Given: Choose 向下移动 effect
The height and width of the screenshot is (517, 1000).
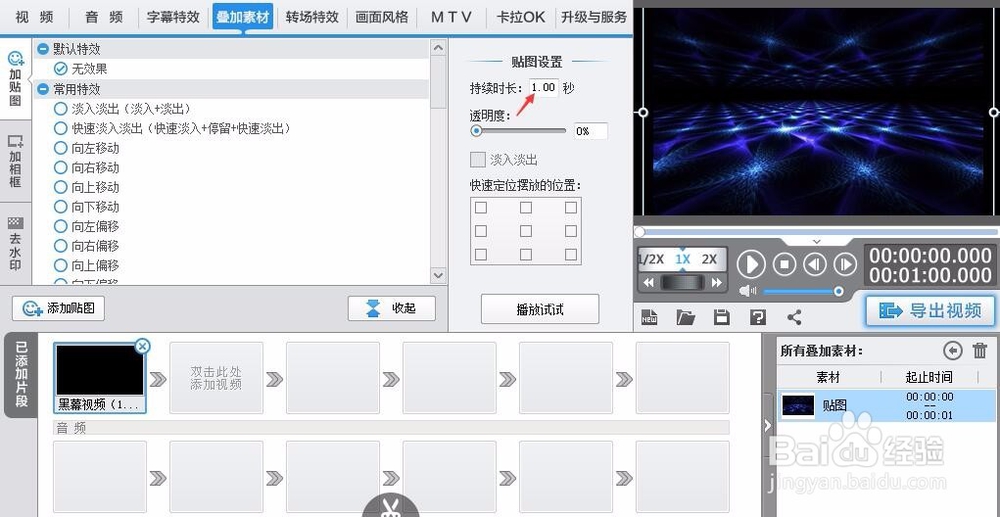Looking at the screenshot, I should (x=87, y=207).
